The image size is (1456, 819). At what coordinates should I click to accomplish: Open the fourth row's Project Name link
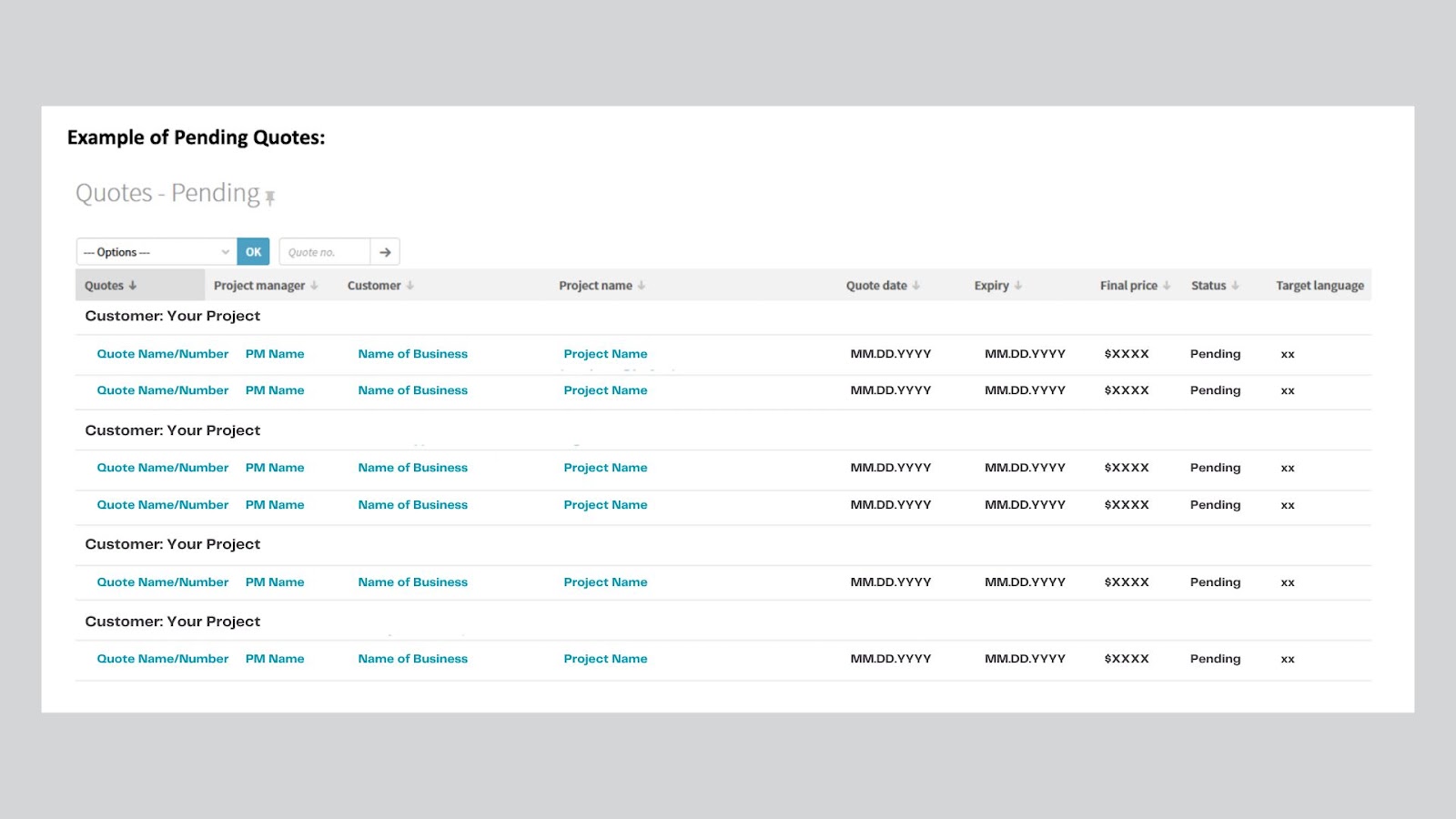pyautogui.click(x=605, y=505)
